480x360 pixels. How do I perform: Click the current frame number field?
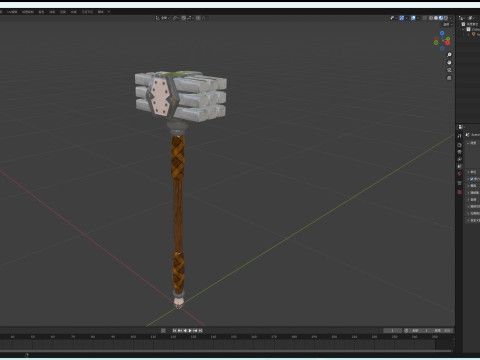click(x=392, y=330)
